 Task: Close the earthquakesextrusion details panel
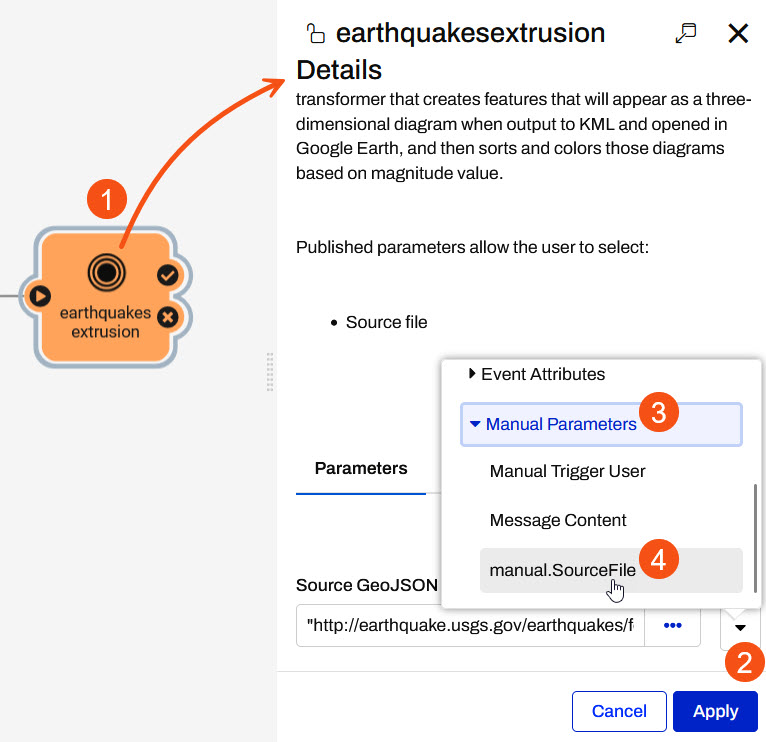pyautogui.click(x=738, y=33)
